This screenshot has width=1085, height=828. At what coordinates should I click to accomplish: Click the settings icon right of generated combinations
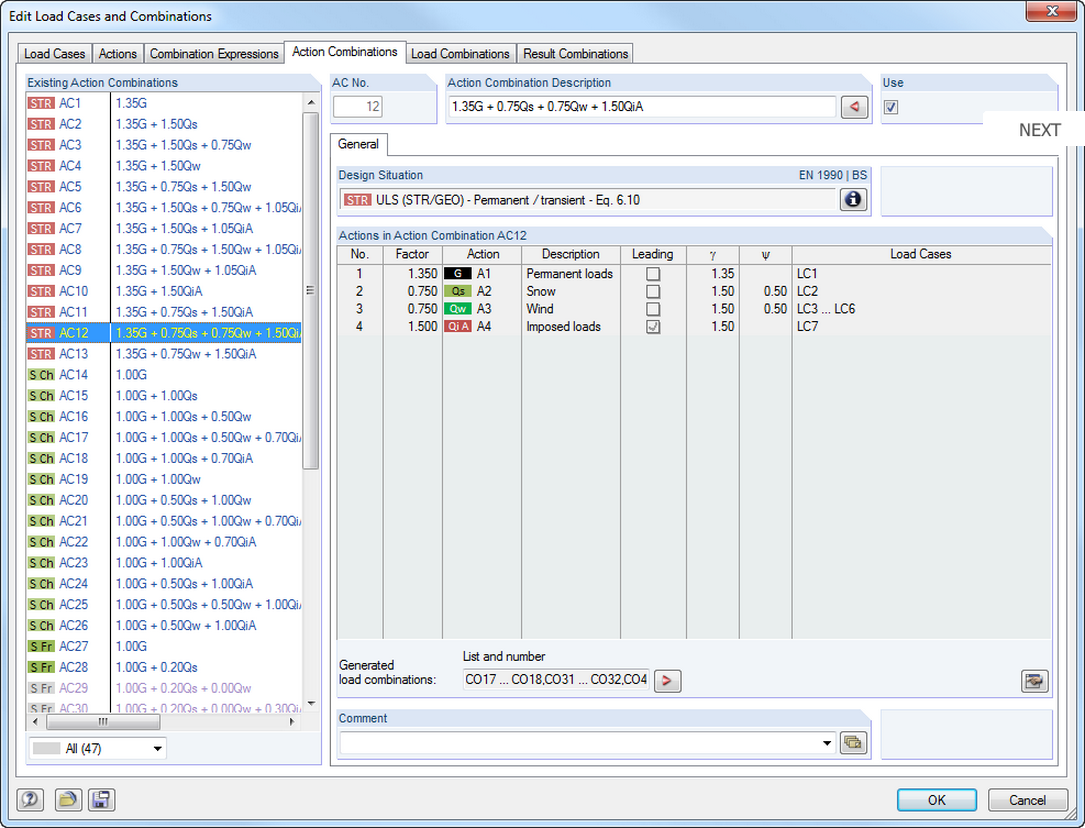[1034, 681]
